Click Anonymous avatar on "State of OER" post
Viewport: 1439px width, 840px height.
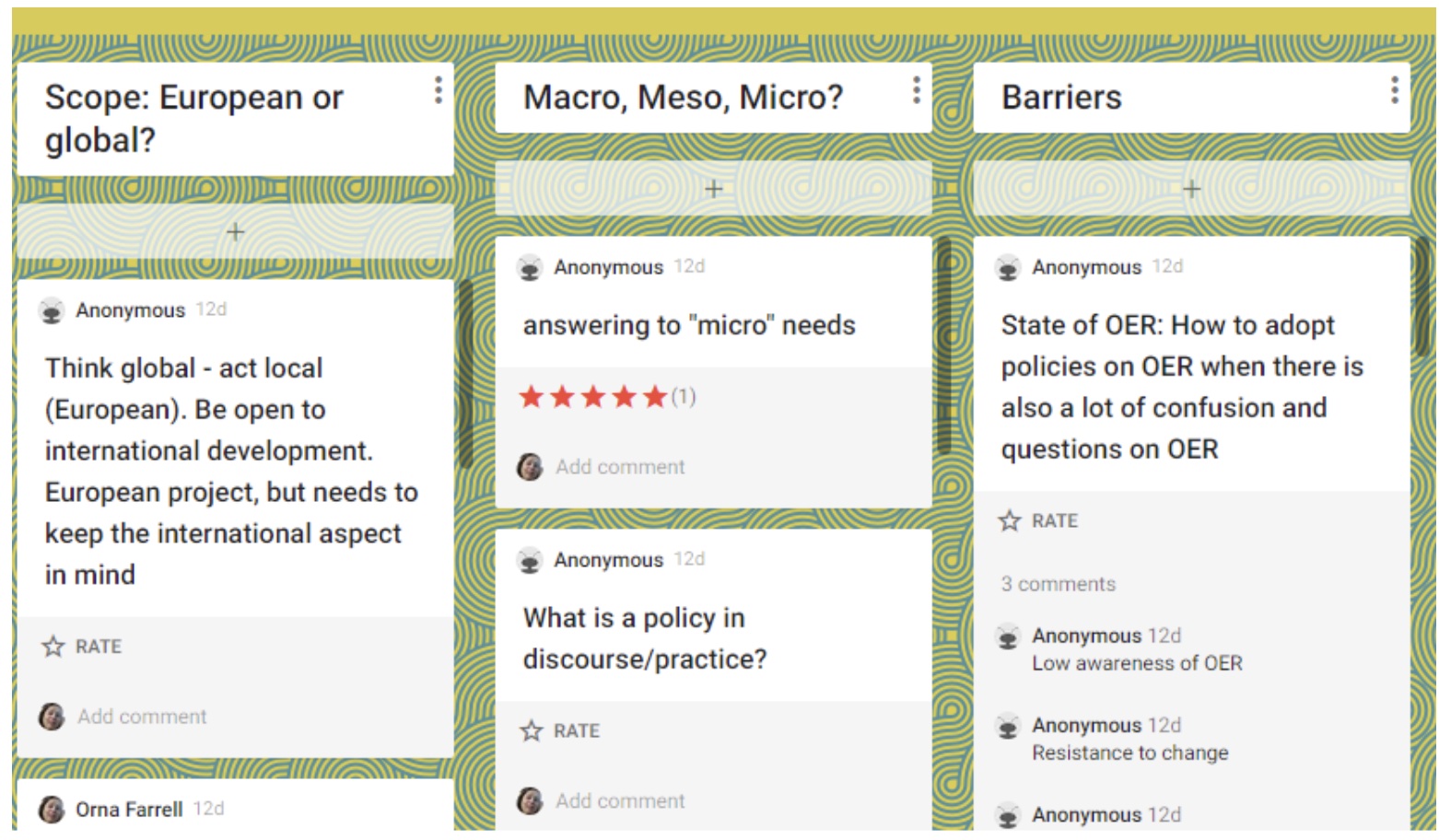tap(1008, 268)
